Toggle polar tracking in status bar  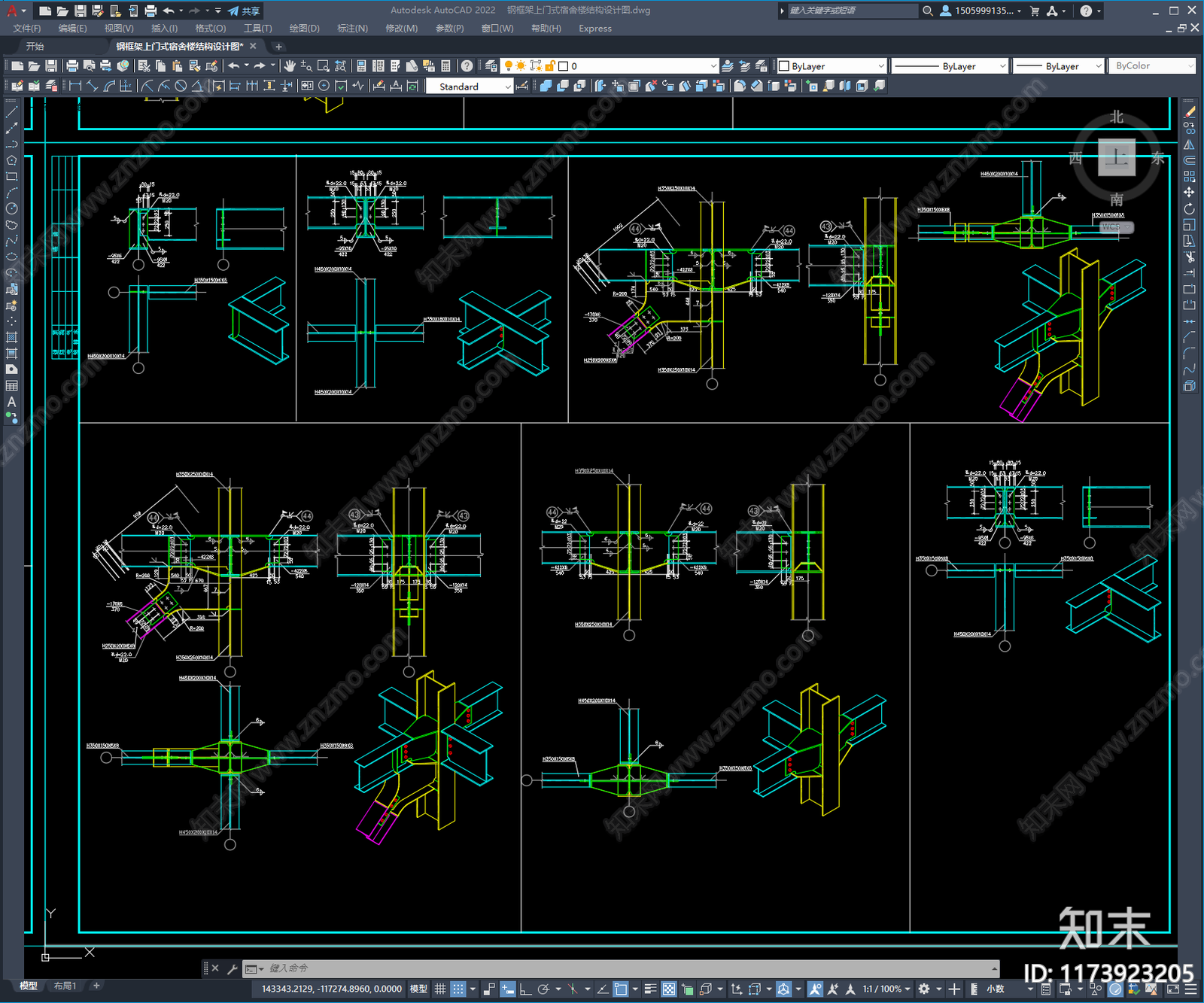pos(544,989)
